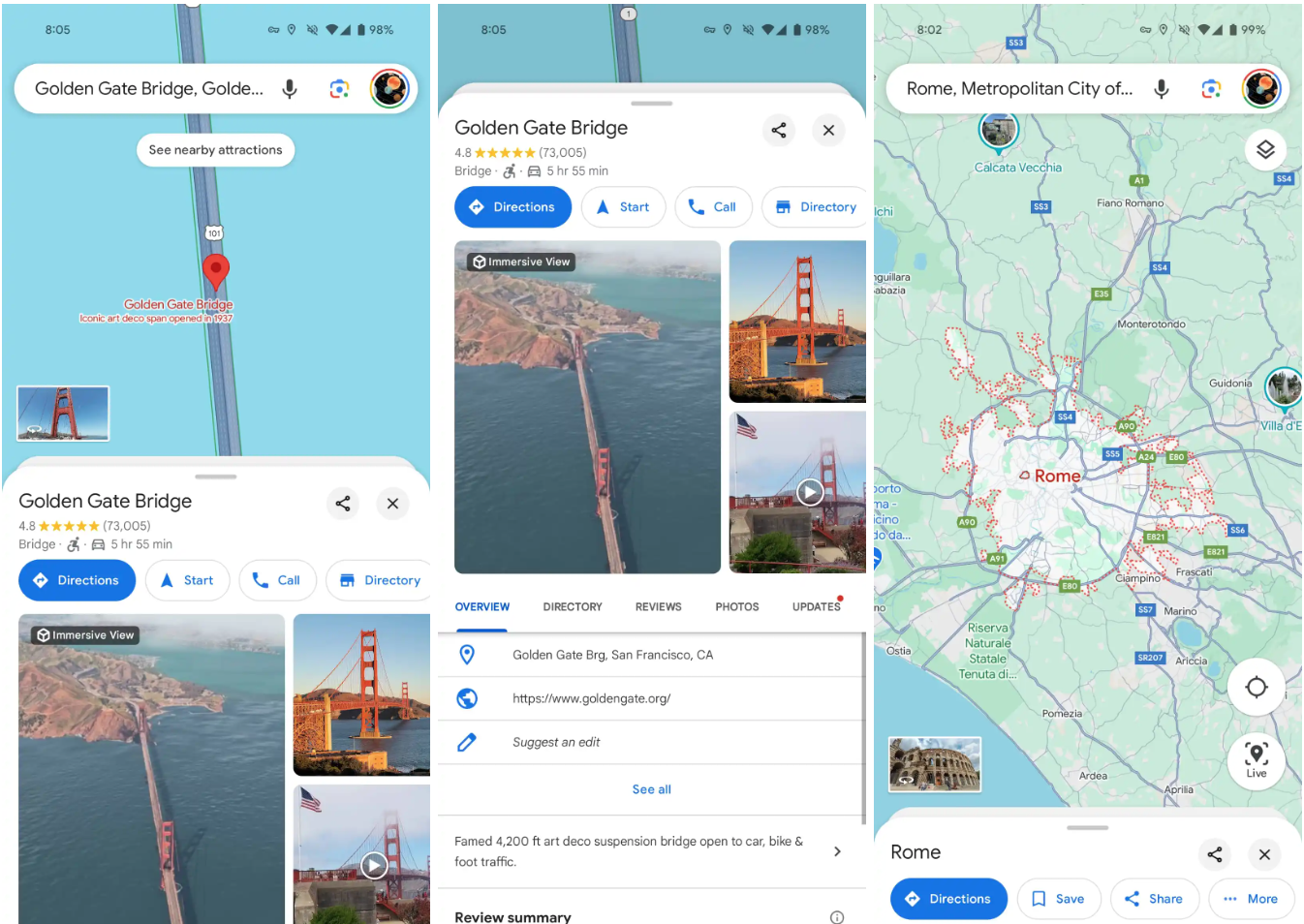The width and height of the screenshot is (1304, 924).
Task: Tap Start on the middle phone
Action: [623, 207]
